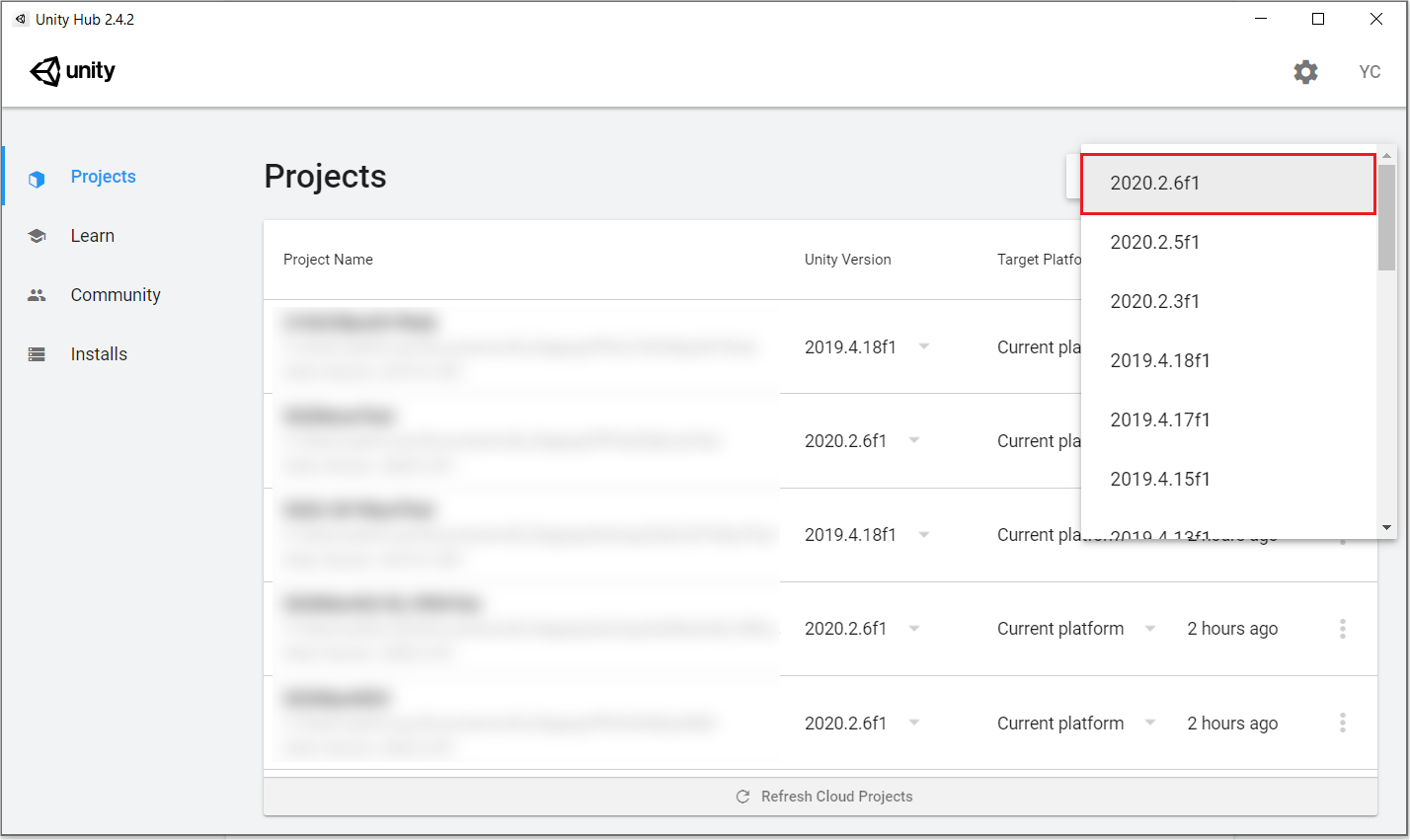This screenshot has width=1410, height=840.
Task: Maximize the Unity Hub window
Action: point(1318,19)
